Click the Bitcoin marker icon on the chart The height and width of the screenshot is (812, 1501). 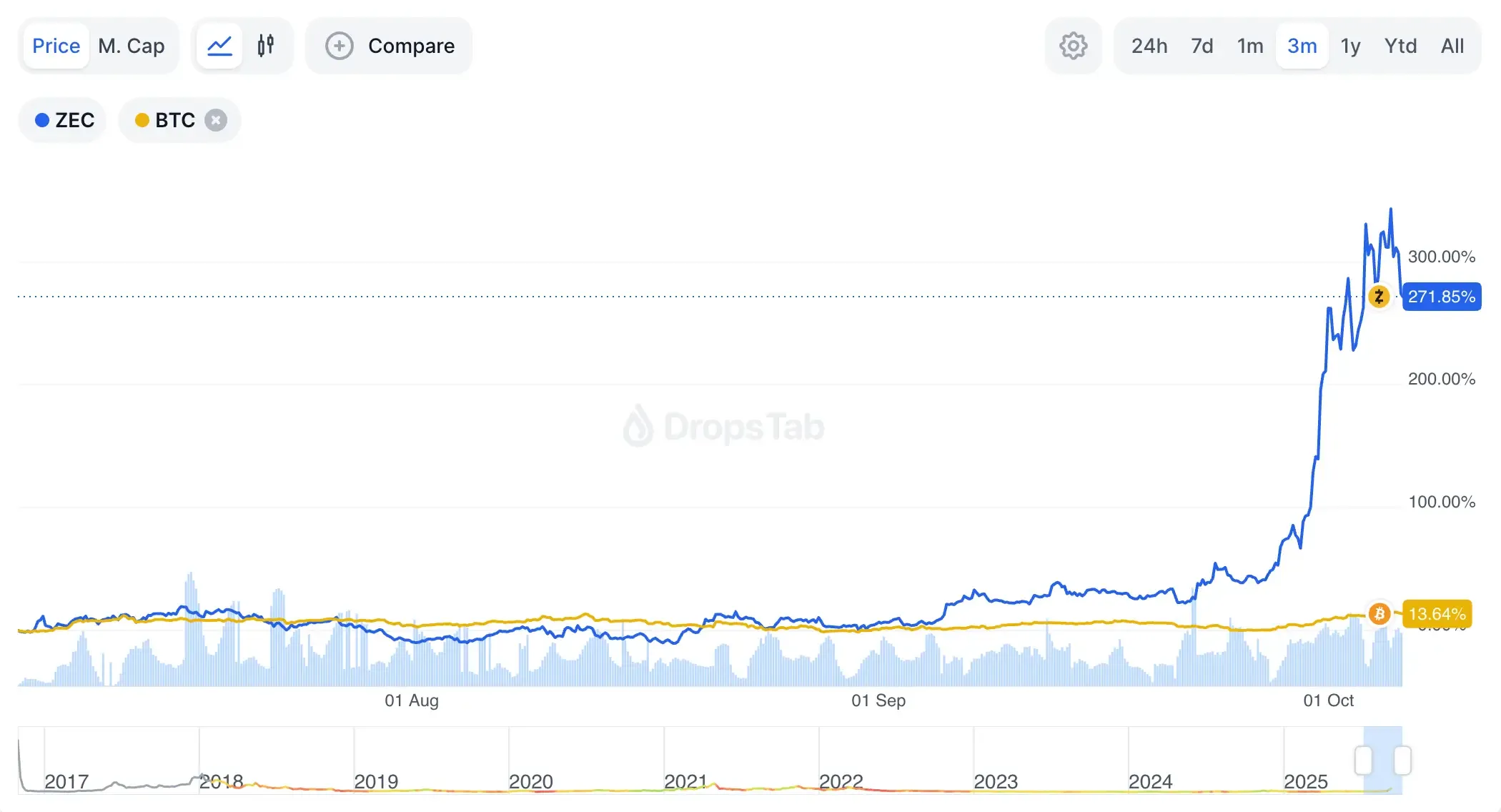[x=1379, y=613]
